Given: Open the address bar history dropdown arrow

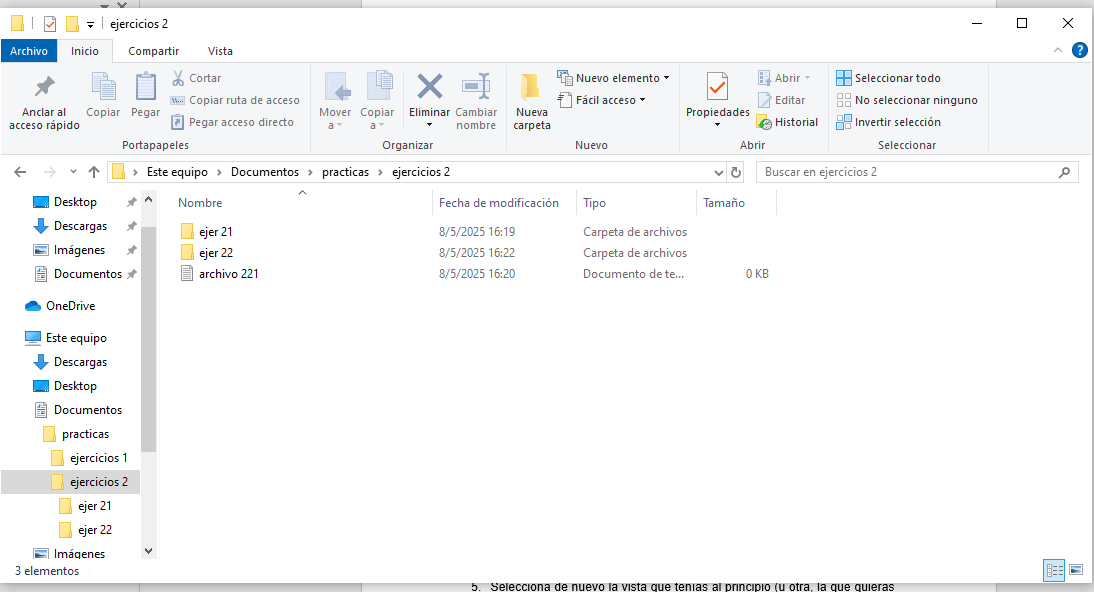Looking at the screenshot, I should tap(718, 172).
